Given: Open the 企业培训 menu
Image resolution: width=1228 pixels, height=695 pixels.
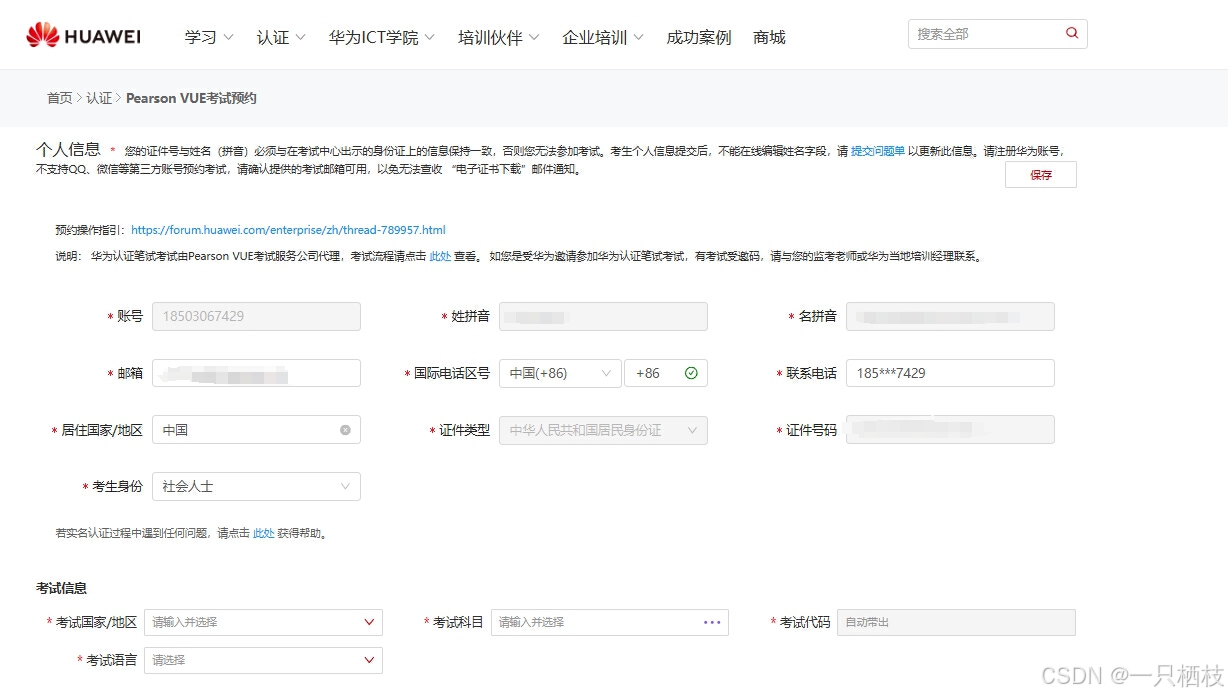Looking at the screenshot, I should click(x=603, y=37).
